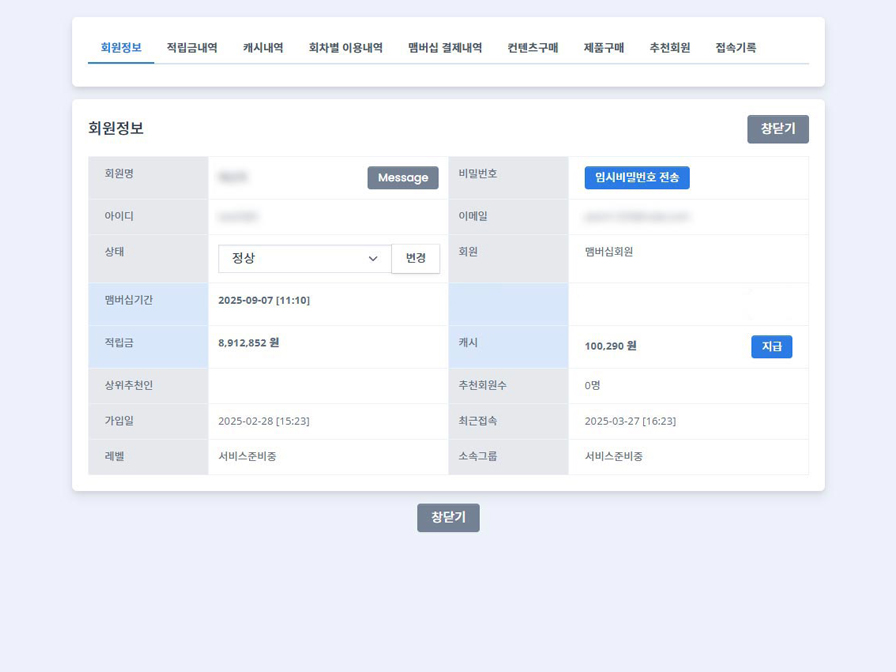Viewport: 896px width, 672px height.
Task: Click the bottom 창닫기 button
Action: 448,518
